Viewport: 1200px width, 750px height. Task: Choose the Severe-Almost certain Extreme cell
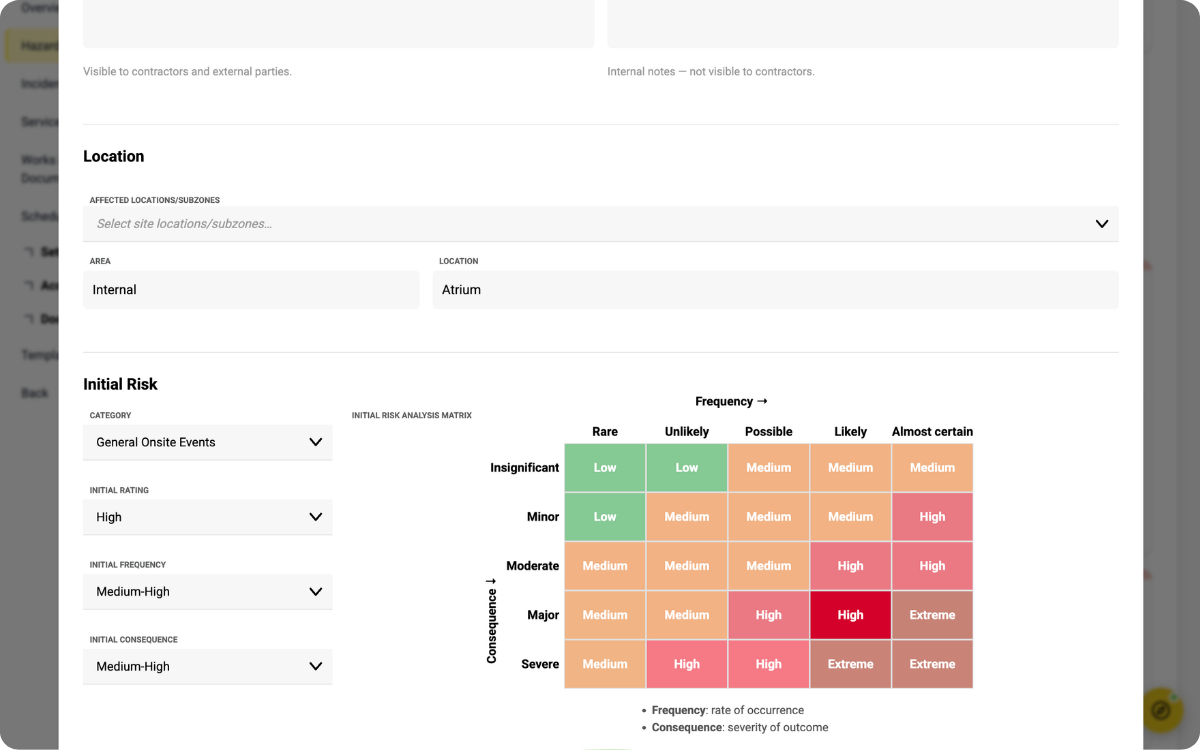[x=932, y=664]
